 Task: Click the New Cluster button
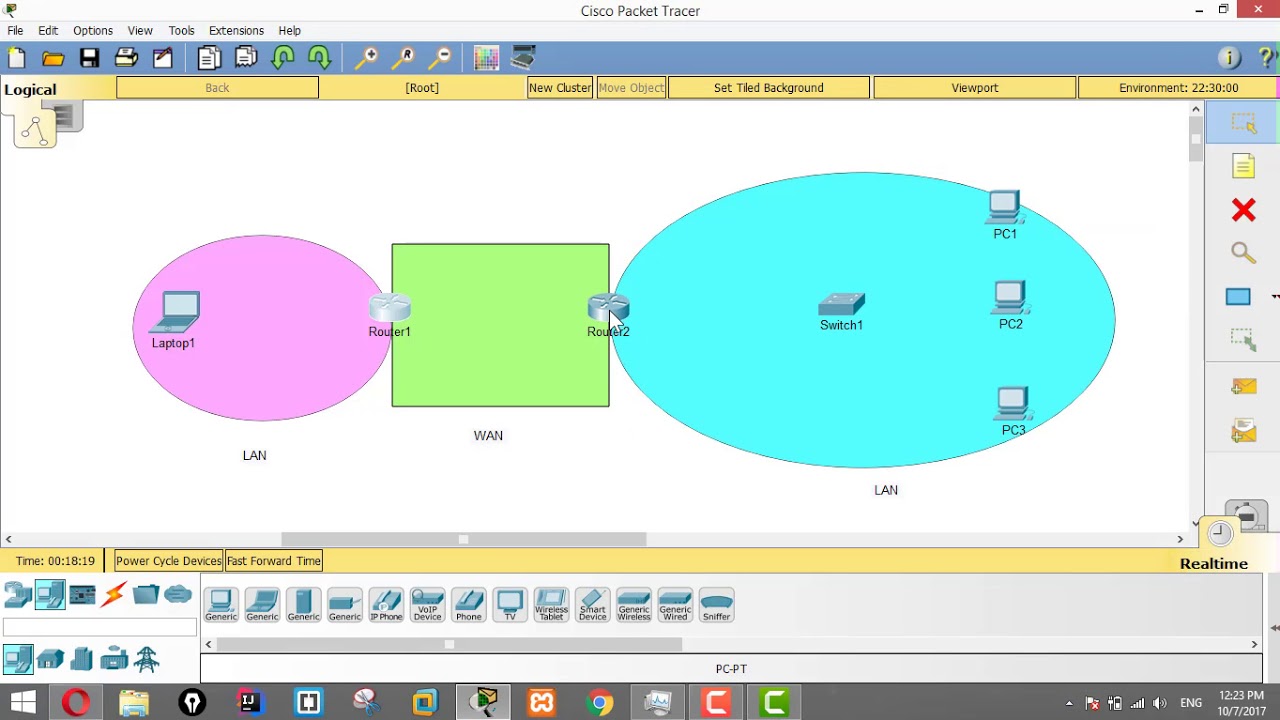point(560,88)
